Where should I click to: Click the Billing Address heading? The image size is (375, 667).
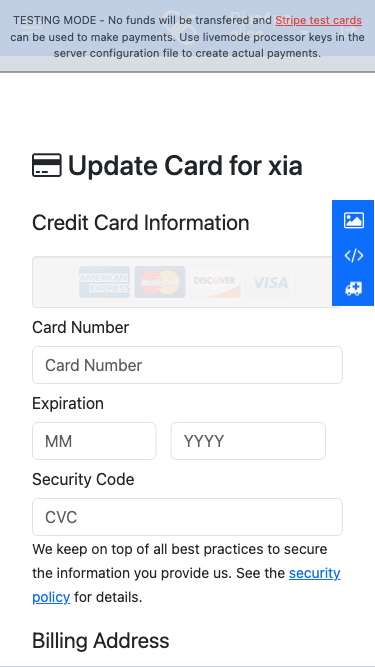click(x=101, y=641)
